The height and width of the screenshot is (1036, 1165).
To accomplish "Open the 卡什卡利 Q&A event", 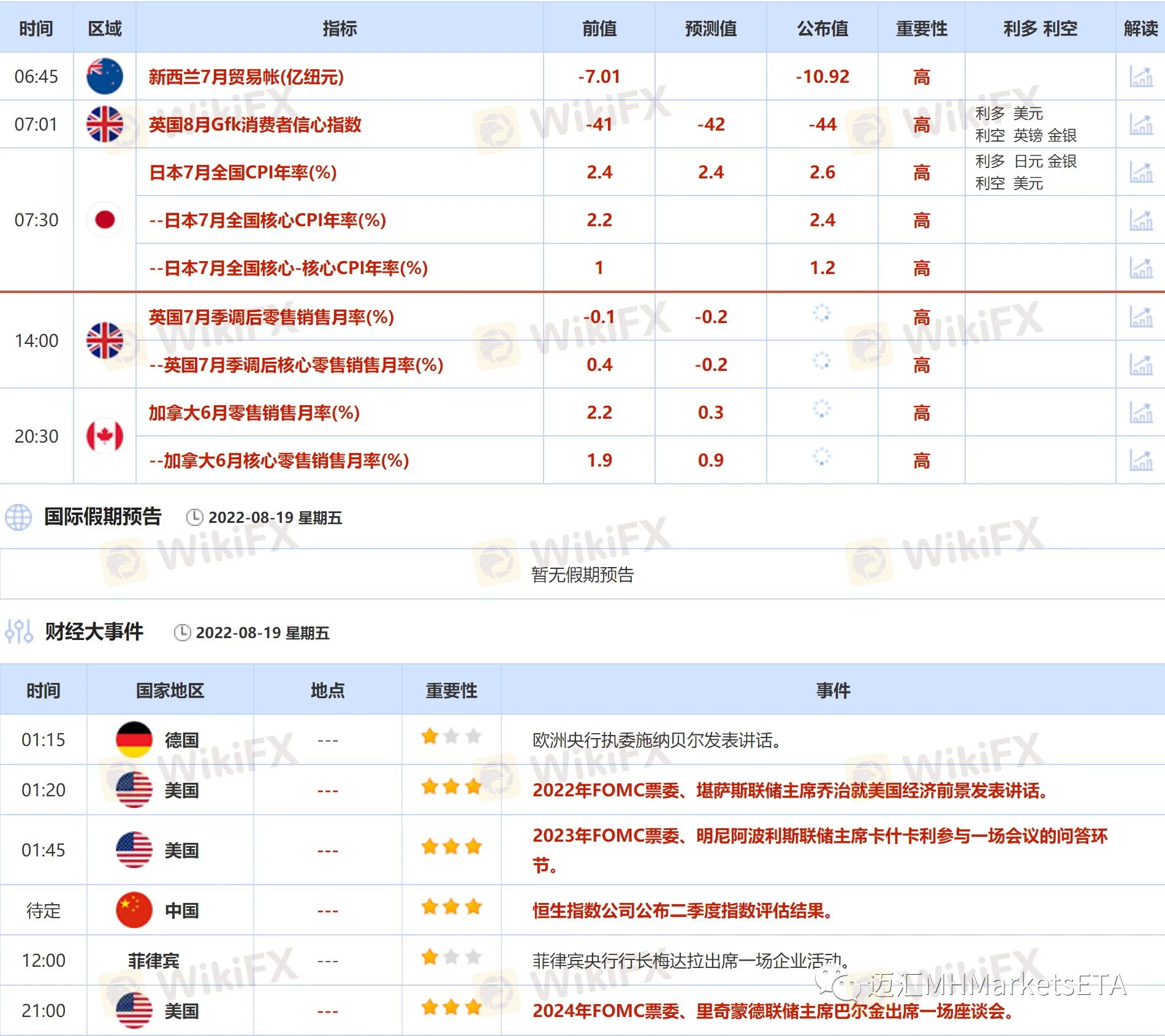I will point(820,850).
